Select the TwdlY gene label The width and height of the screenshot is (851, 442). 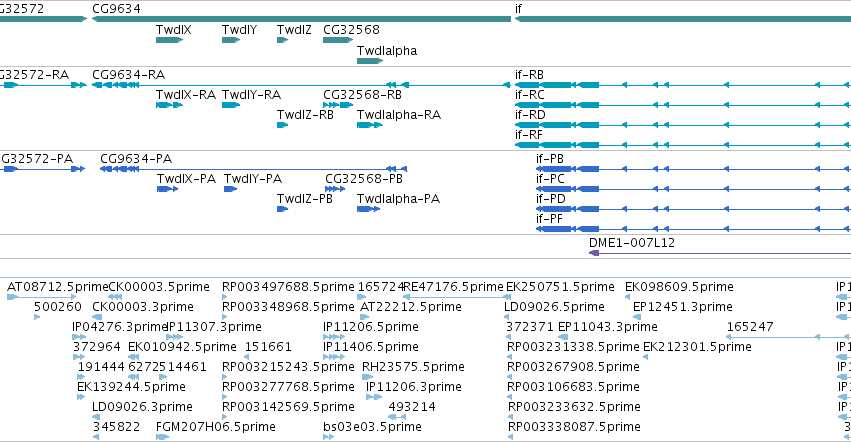(x=239, y=29)
